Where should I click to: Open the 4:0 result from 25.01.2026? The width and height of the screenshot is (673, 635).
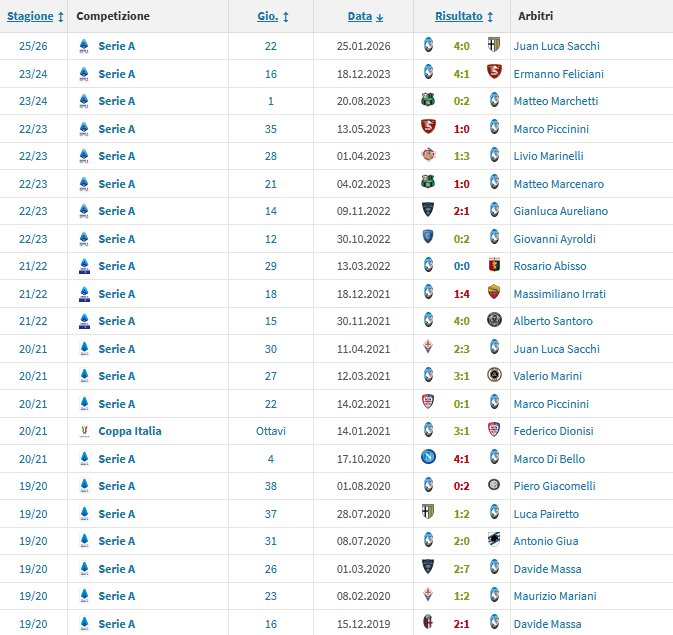(x=461, y=46)
